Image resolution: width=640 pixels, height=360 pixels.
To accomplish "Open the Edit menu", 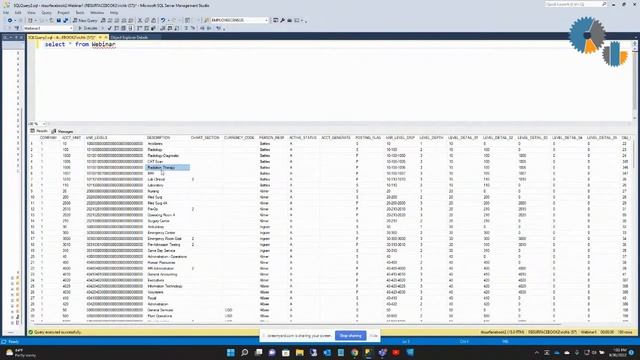I will (x=18, y=13).
